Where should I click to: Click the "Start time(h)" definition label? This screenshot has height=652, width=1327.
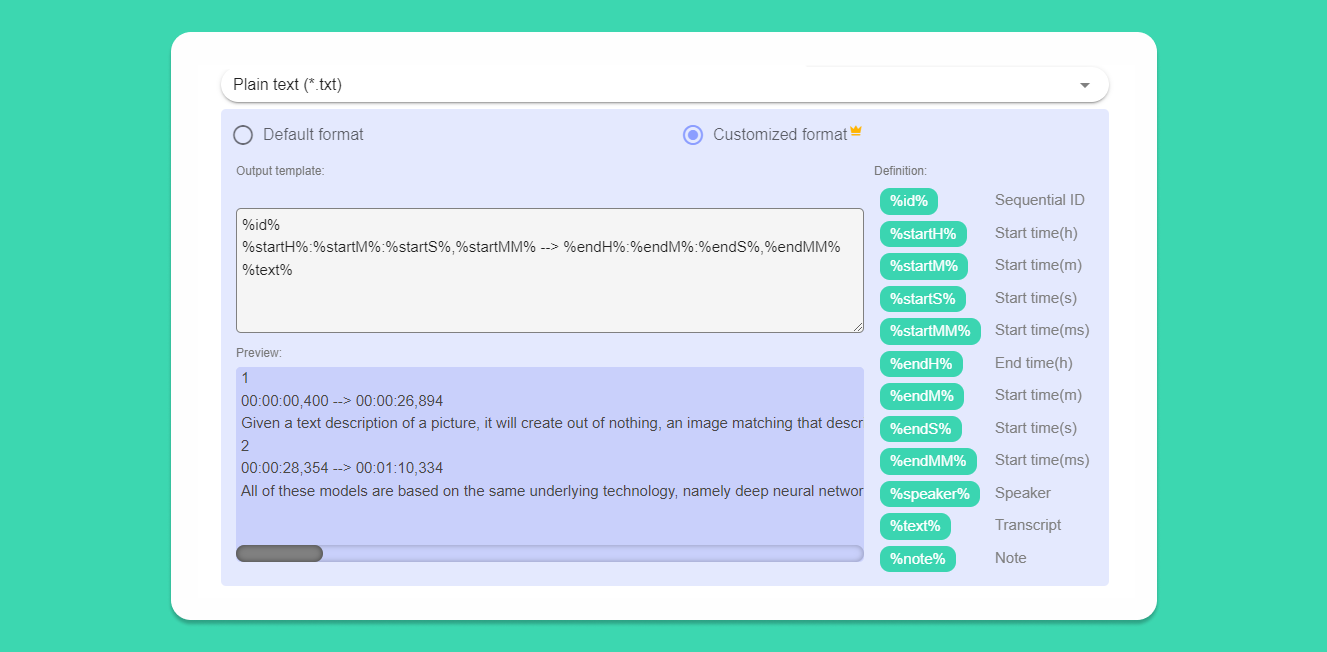(x=1036, y=233)
